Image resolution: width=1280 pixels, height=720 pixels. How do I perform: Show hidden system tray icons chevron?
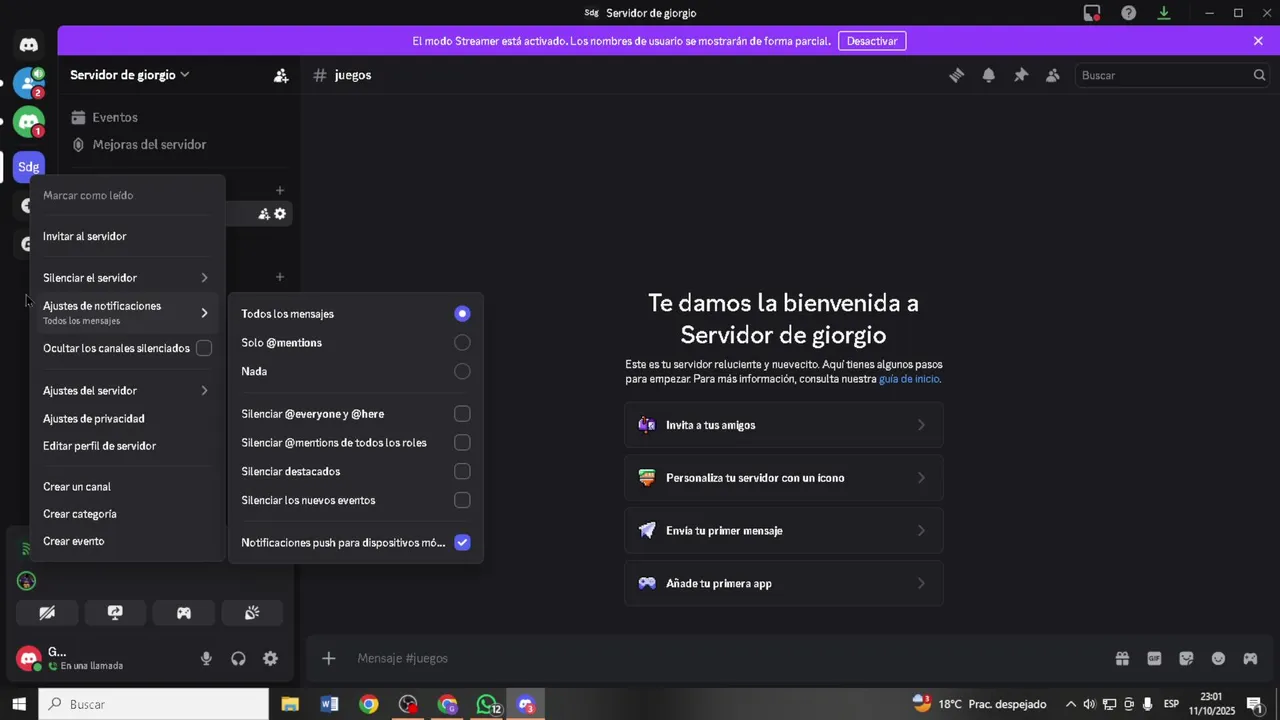pos(1071,704)
